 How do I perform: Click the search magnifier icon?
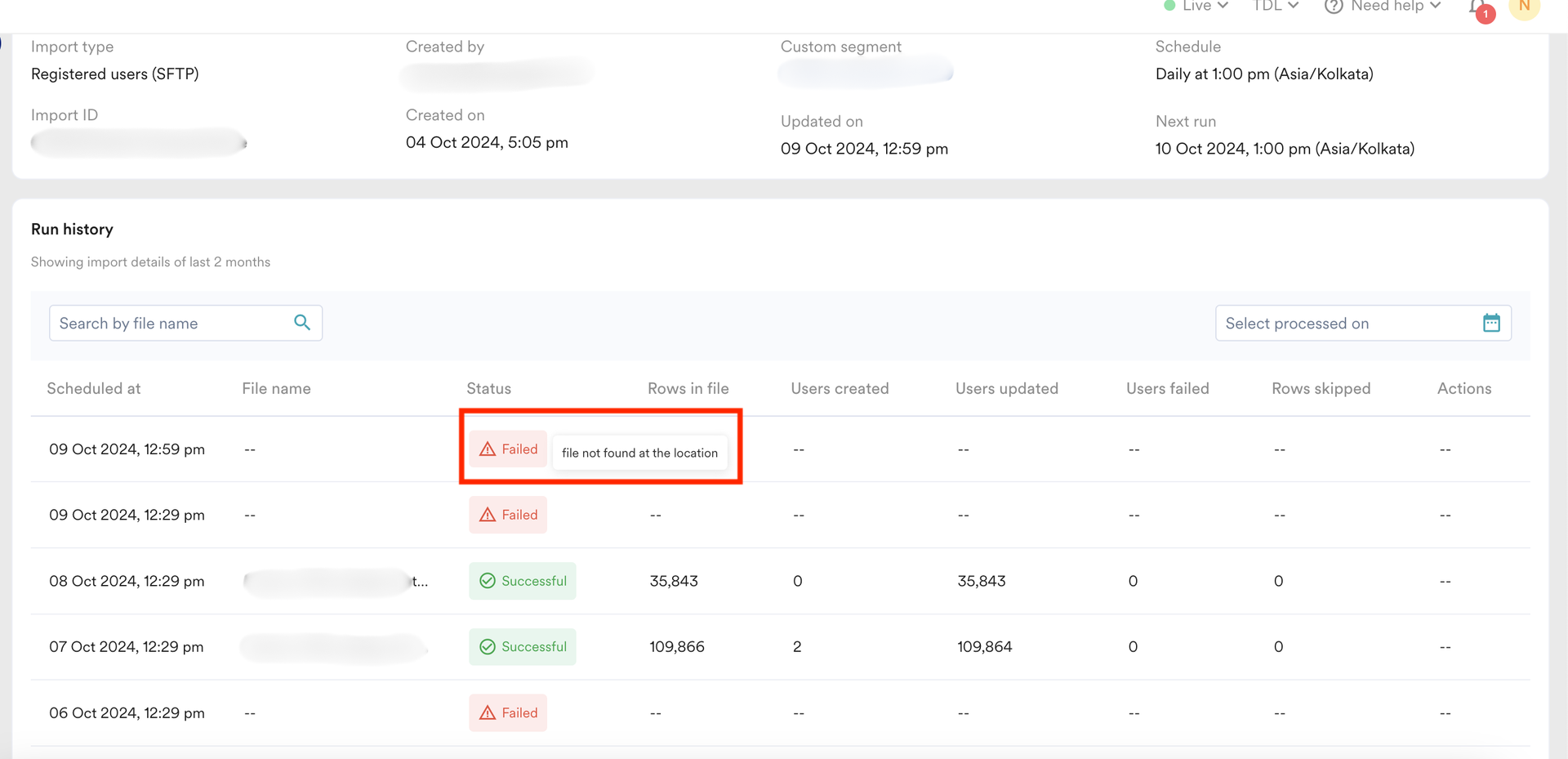tap(302, 323)
